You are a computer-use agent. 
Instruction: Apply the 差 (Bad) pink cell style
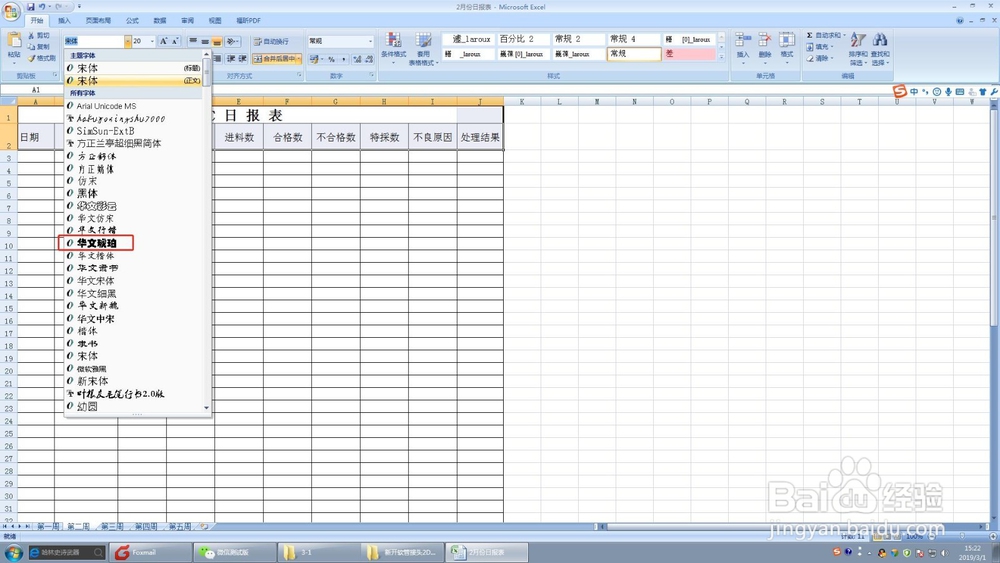click(x=689, y=54)
